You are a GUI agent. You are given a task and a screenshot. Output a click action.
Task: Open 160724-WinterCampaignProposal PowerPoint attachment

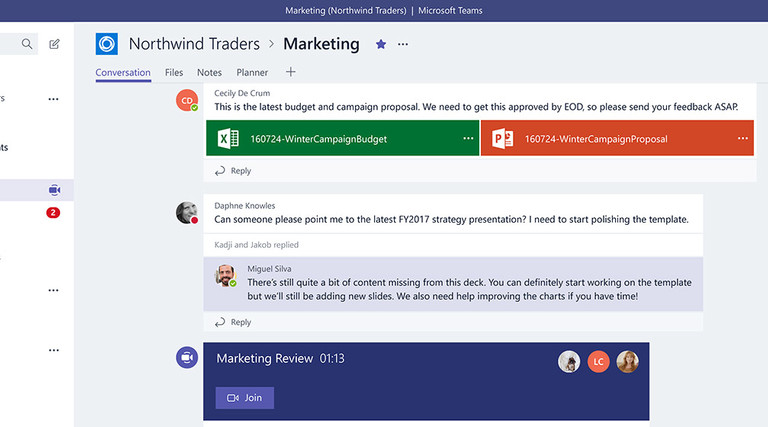tap(617, 138)
